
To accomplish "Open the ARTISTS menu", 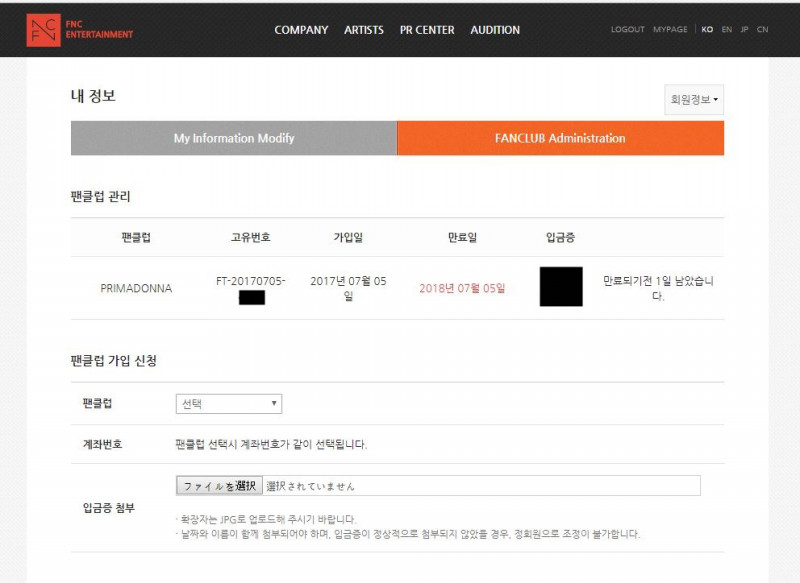I will (364, 30).
